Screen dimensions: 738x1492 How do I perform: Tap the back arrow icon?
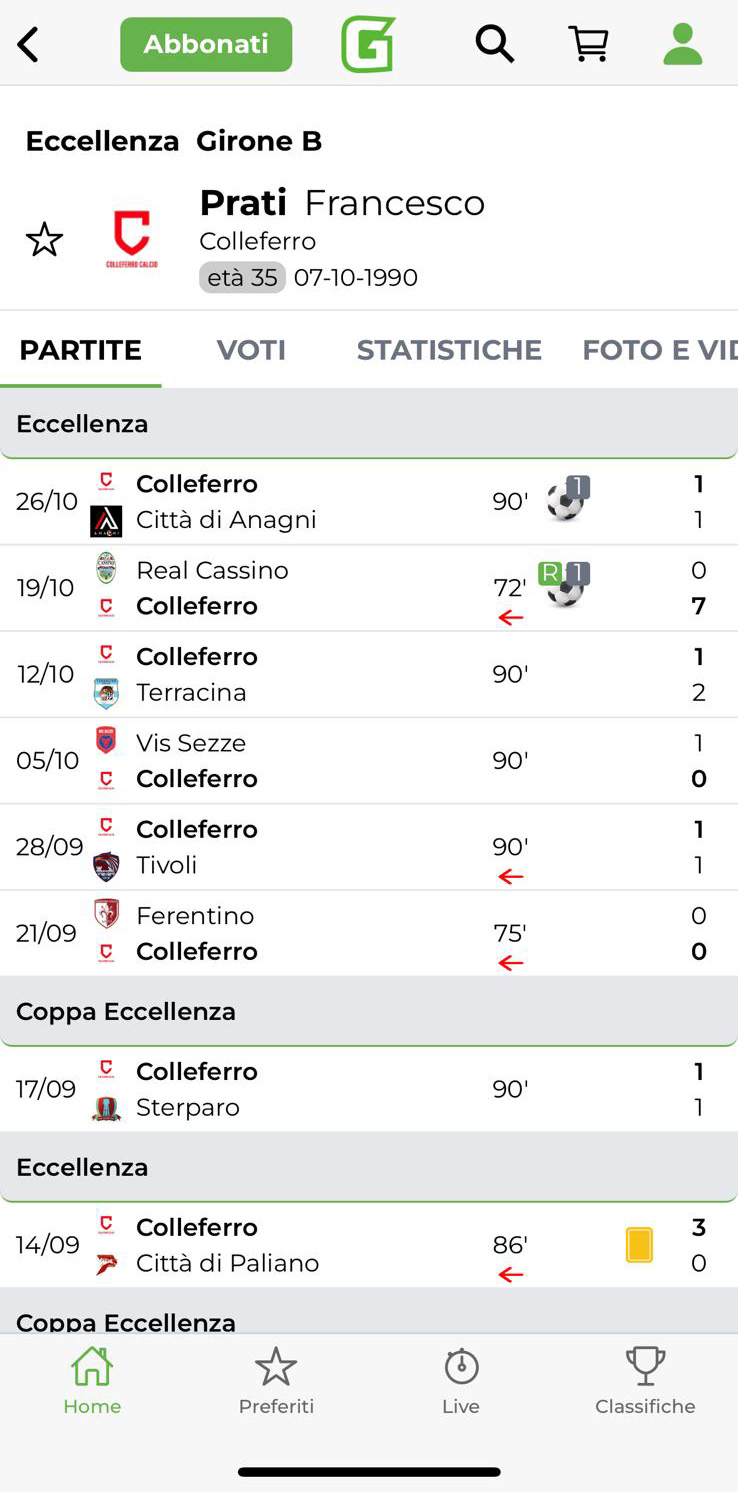click(x=28, y=45)
